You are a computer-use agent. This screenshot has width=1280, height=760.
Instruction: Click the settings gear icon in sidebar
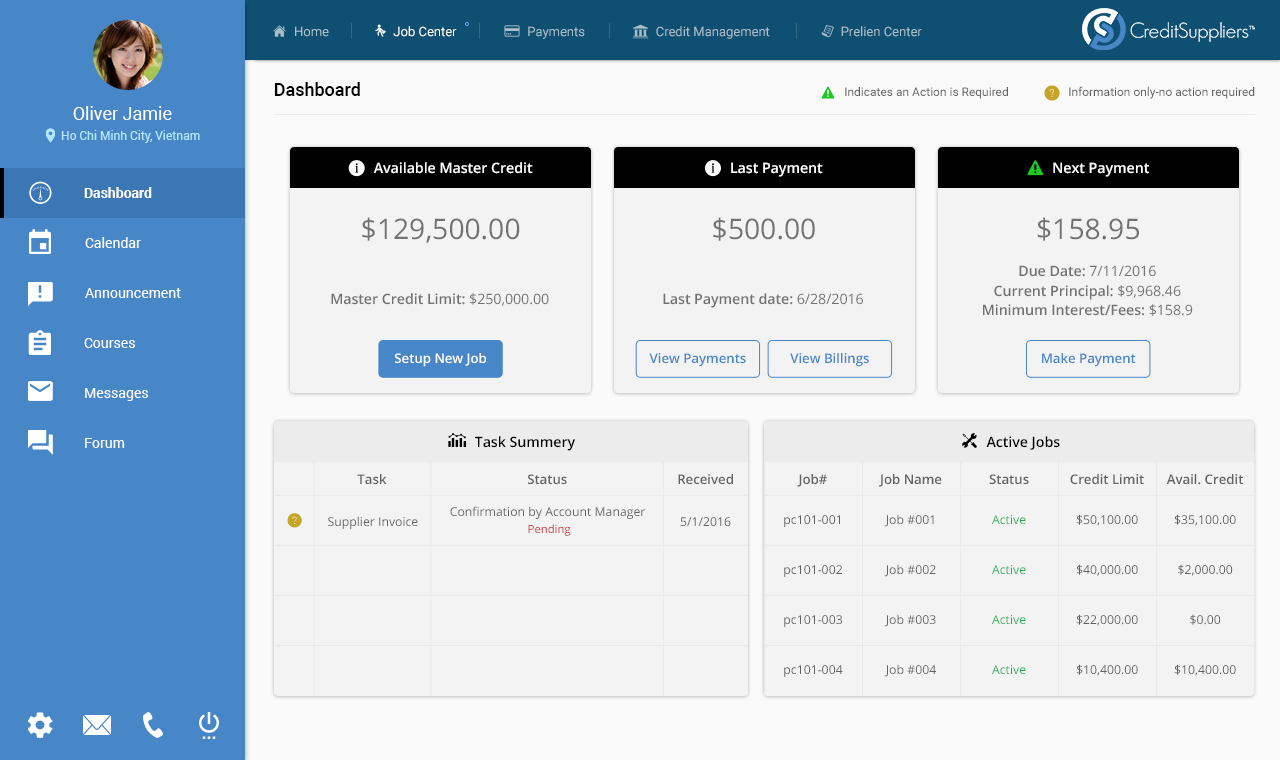[40, 725]
